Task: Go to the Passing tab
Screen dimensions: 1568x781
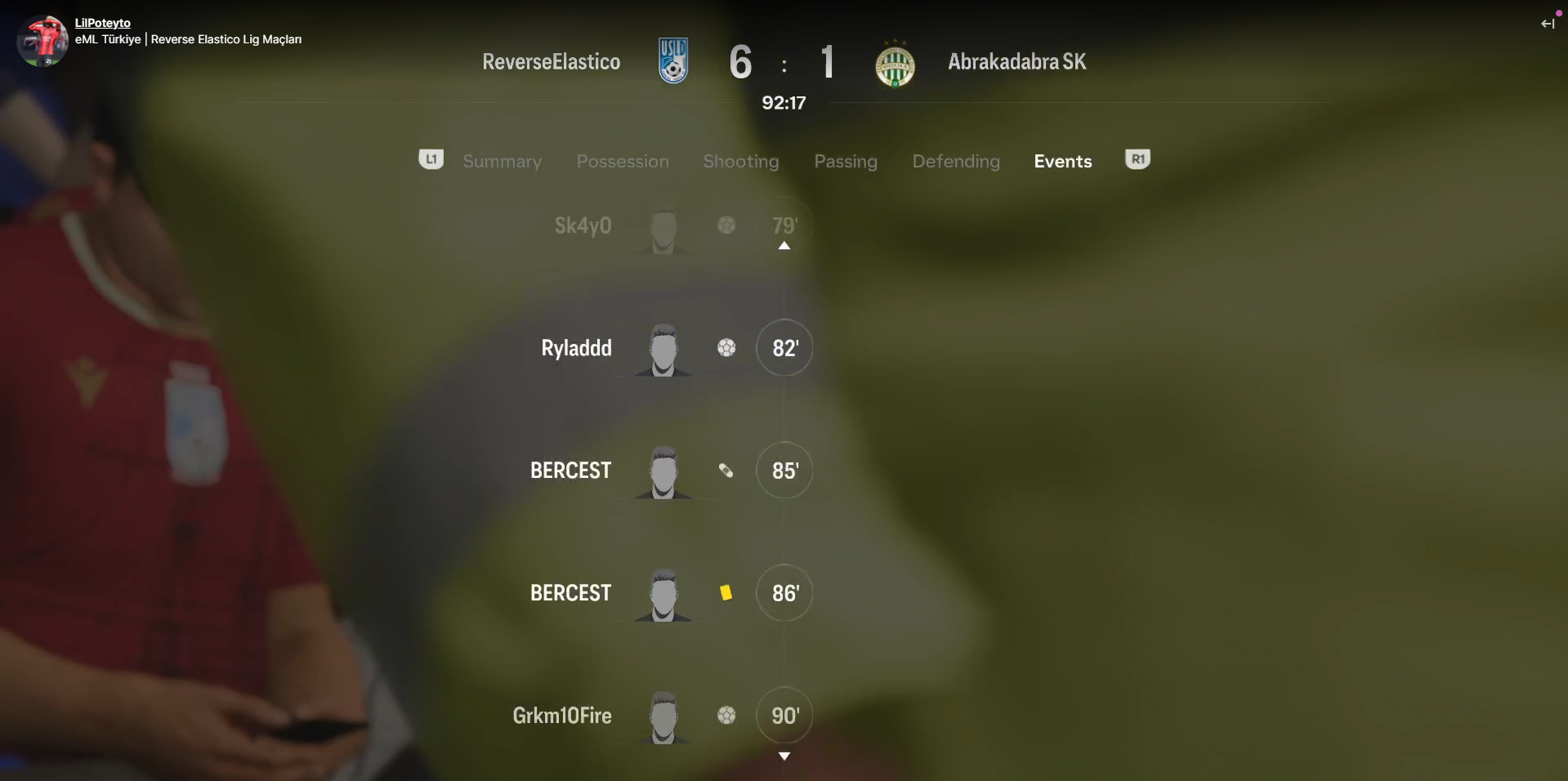Action: tap(846, 161)
